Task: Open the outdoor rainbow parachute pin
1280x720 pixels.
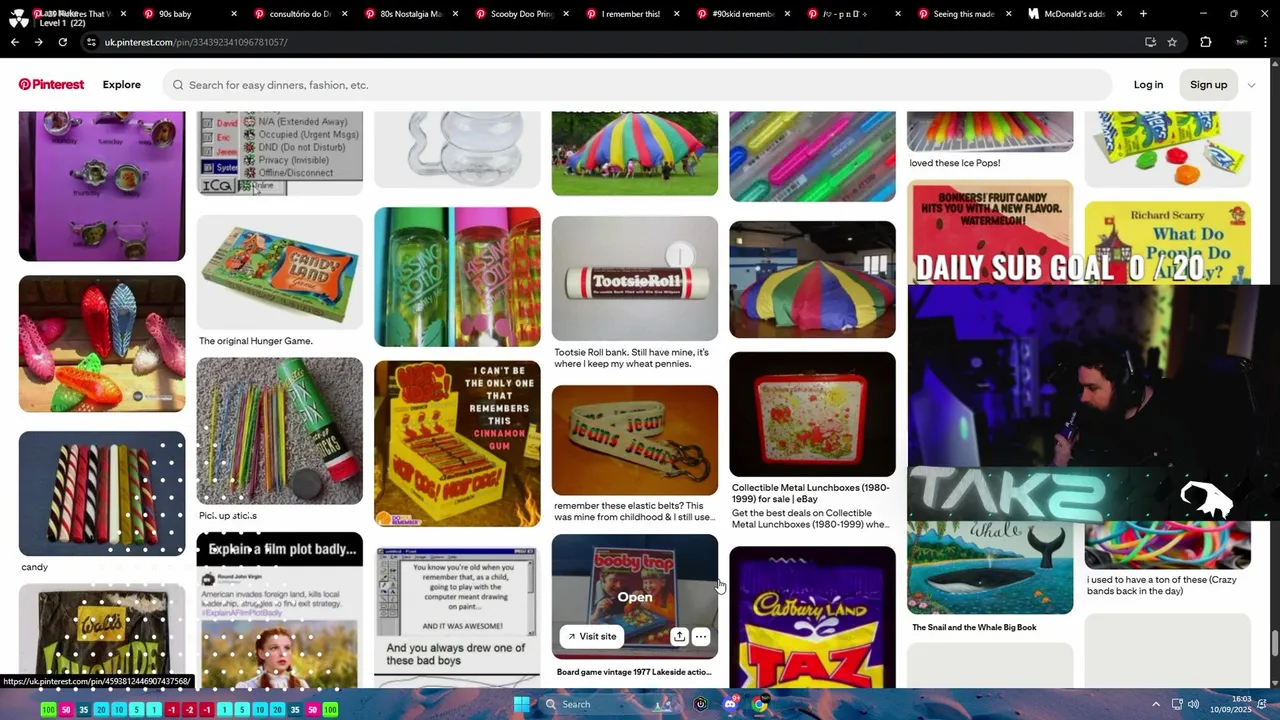Action: click(634, 153)
